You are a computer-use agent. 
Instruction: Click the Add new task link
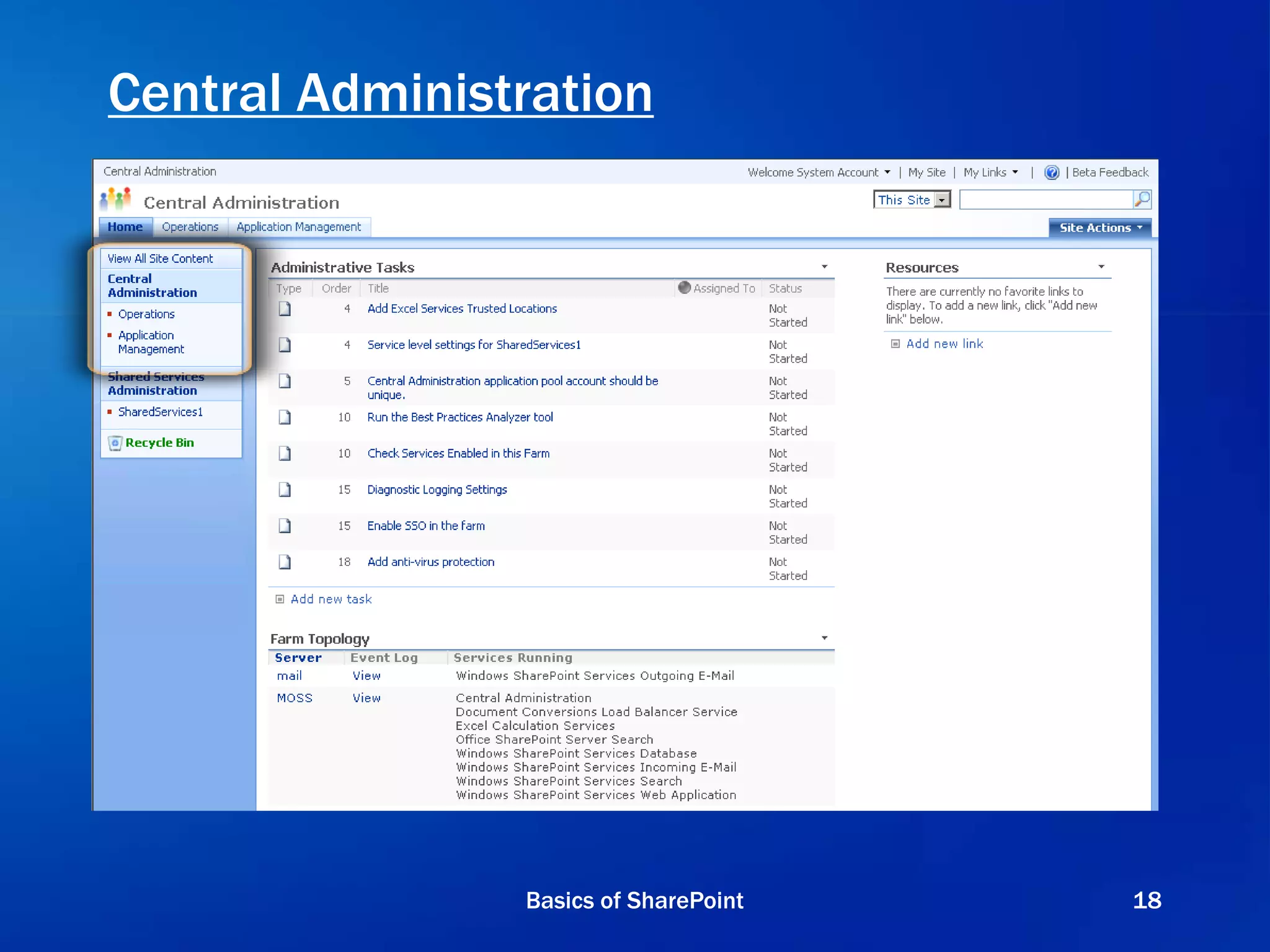331,599
